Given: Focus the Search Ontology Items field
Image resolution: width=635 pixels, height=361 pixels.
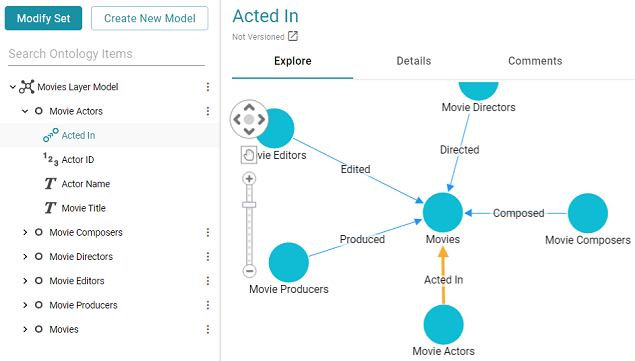Looking at the screenshot, I should tap(107, 54).
